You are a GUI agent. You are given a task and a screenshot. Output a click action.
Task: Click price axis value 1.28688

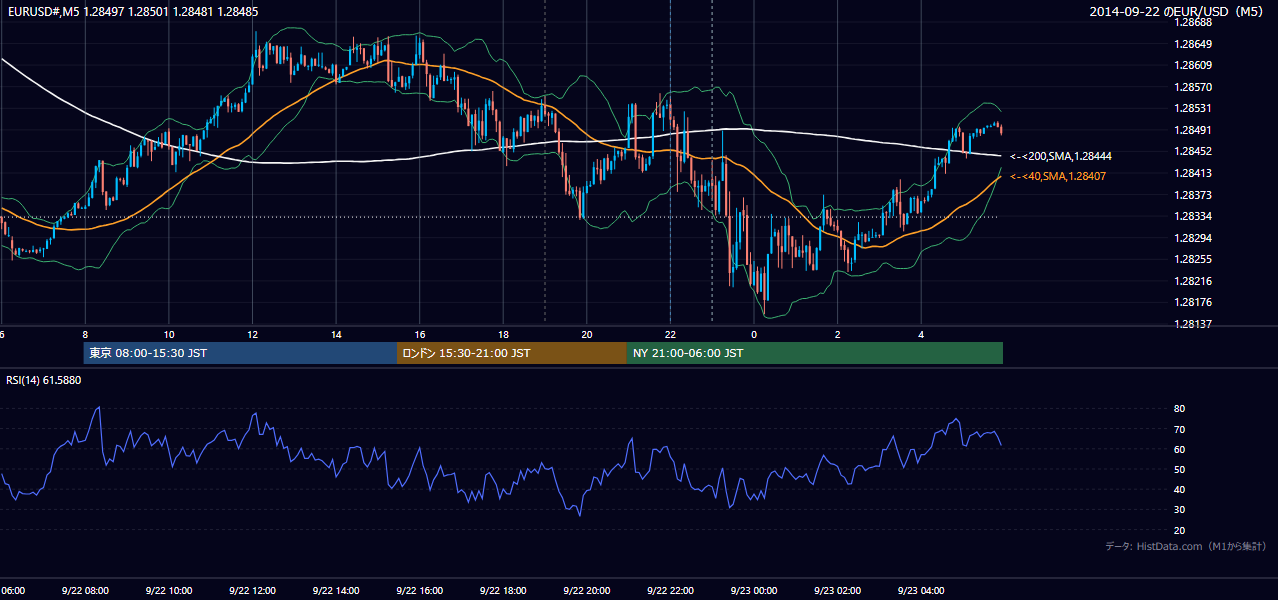coord(1193,22)
